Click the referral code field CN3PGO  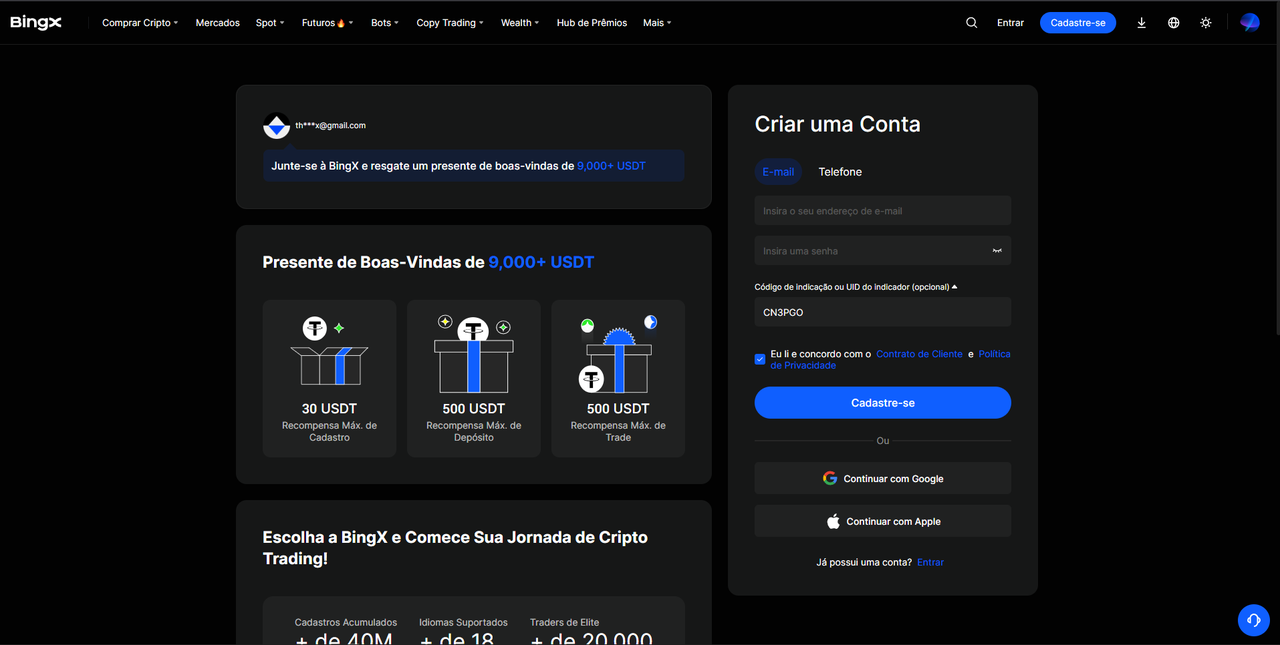pyautogui.click(x=883, y=312)
